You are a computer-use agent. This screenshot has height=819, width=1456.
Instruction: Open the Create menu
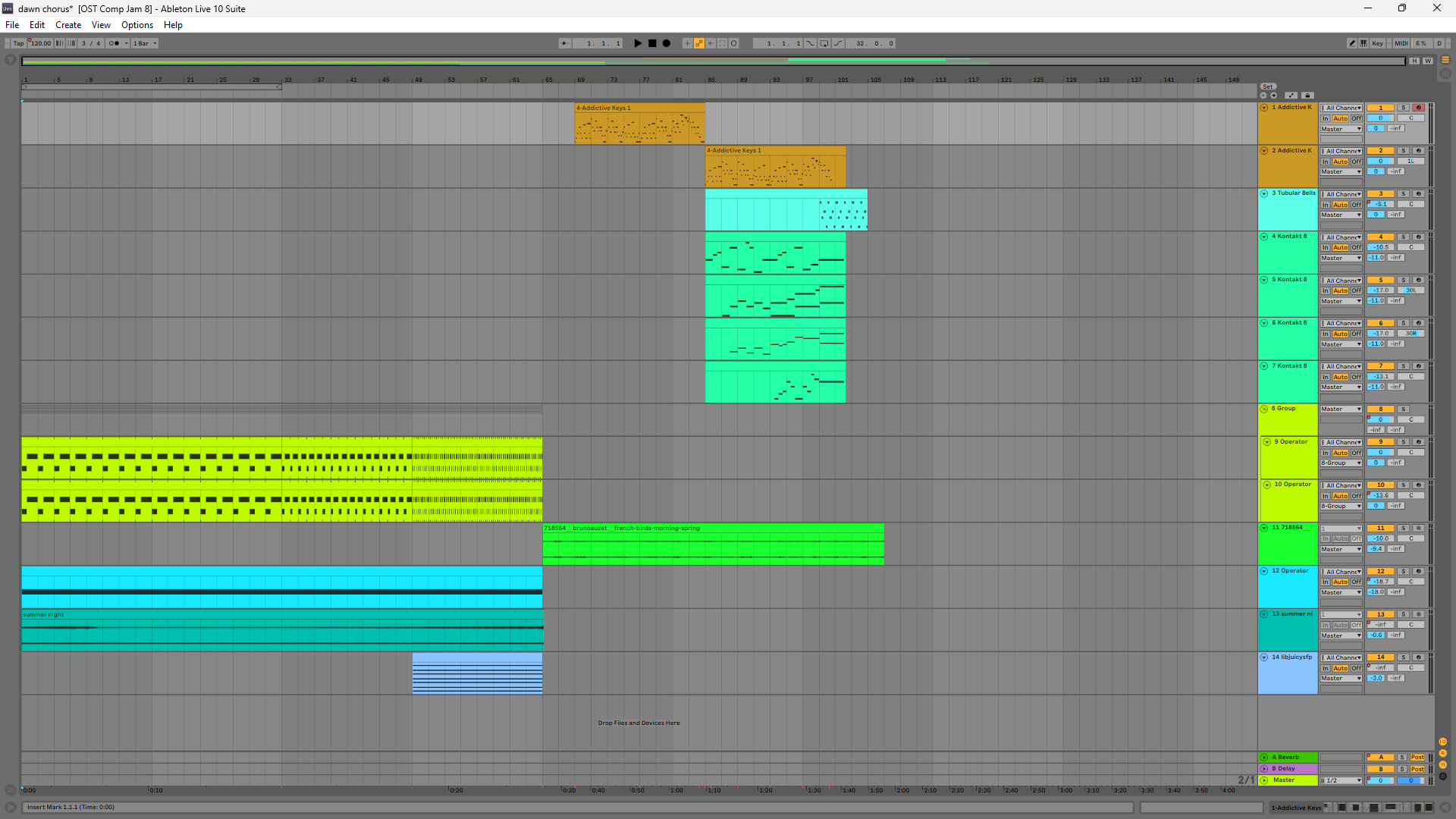[68, 25]
